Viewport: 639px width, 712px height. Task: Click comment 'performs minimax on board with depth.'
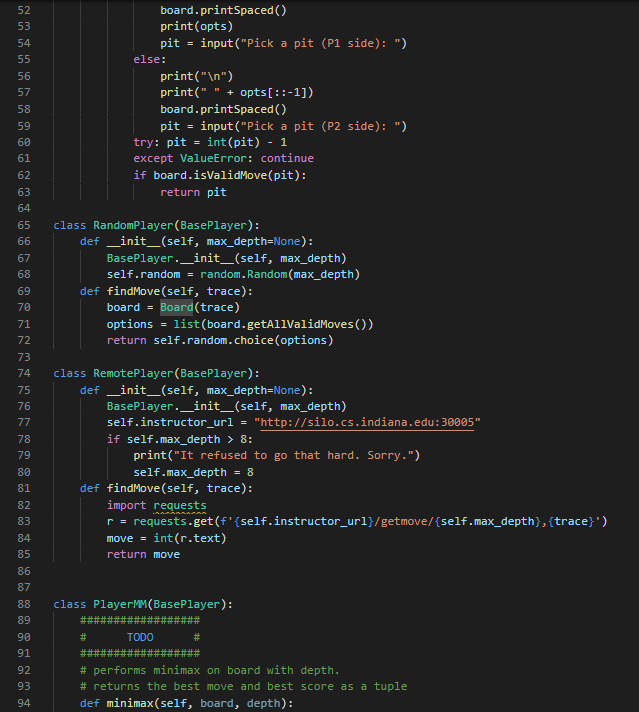[217, 670]
